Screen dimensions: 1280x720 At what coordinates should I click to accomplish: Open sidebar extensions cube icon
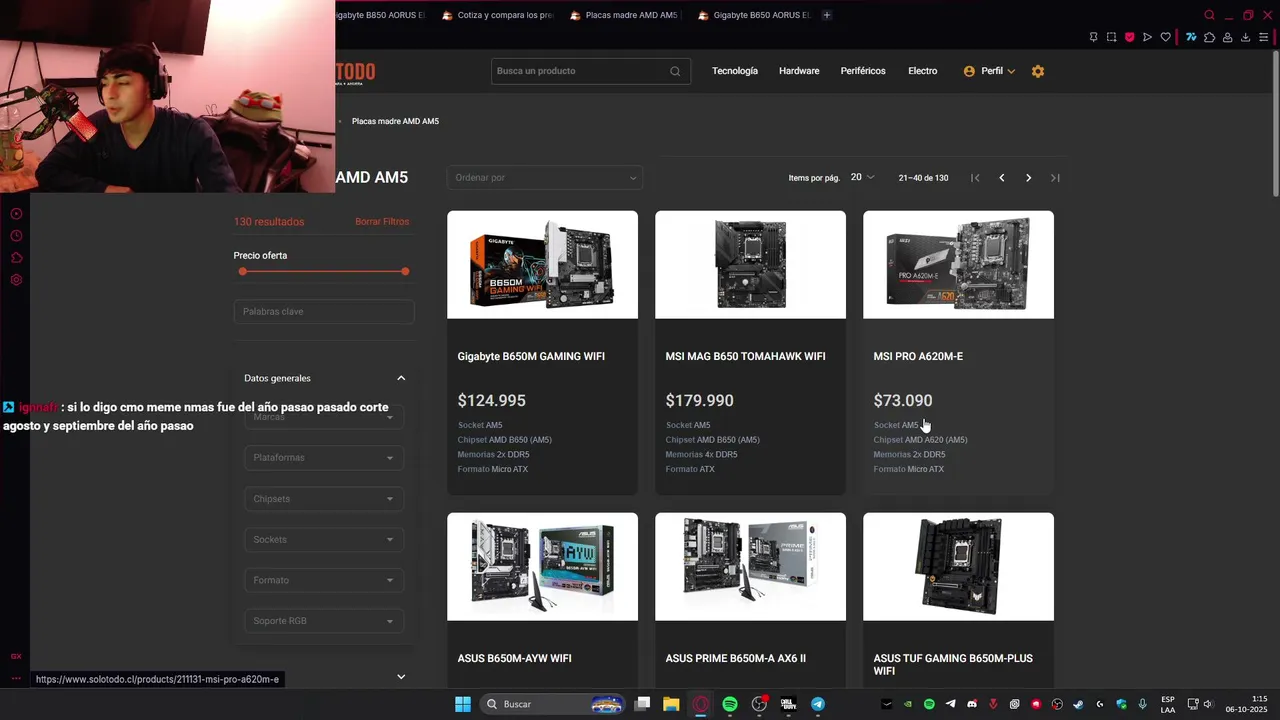16,258
